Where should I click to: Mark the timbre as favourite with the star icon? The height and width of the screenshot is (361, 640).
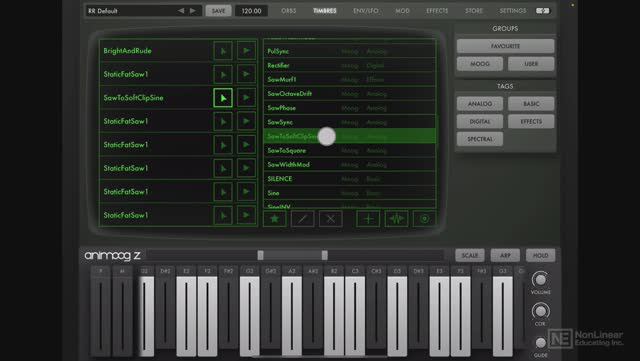pyautogui.click(x=274, y=219)
